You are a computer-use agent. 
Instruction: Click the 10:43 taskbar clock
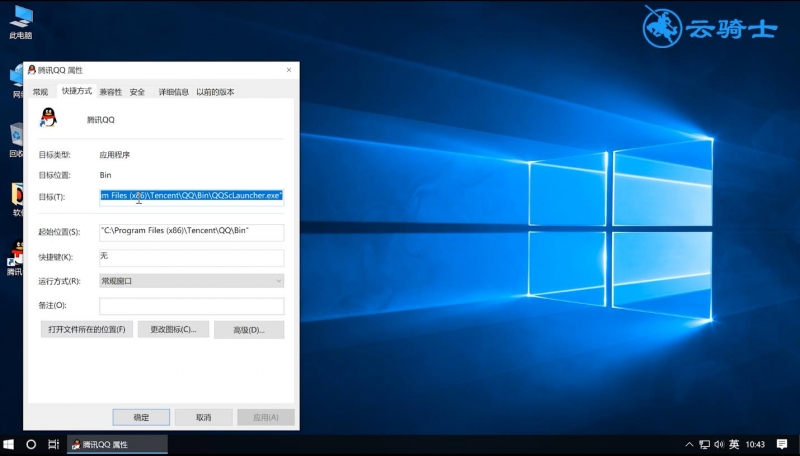click(x=755, y=444)
